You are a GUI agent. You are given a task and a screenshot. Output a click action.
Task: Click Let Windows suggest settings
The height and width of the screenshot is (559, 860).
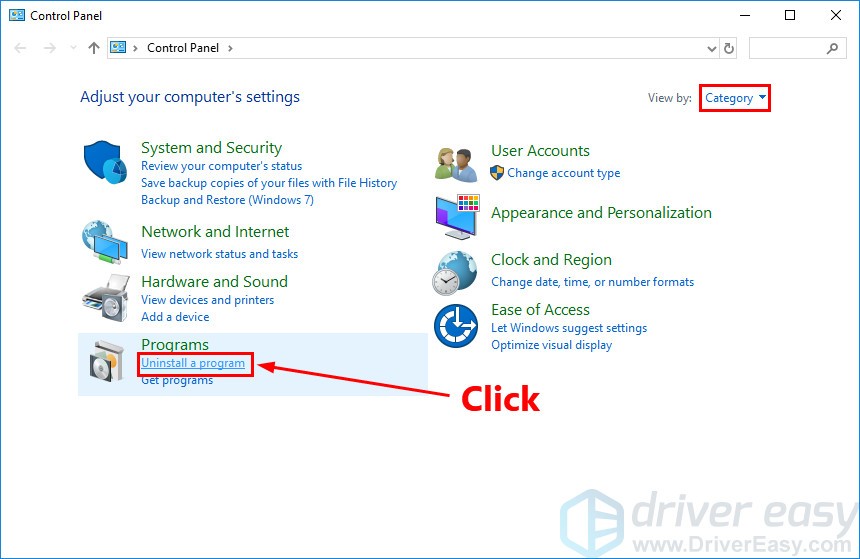click(x=569, y=328)
